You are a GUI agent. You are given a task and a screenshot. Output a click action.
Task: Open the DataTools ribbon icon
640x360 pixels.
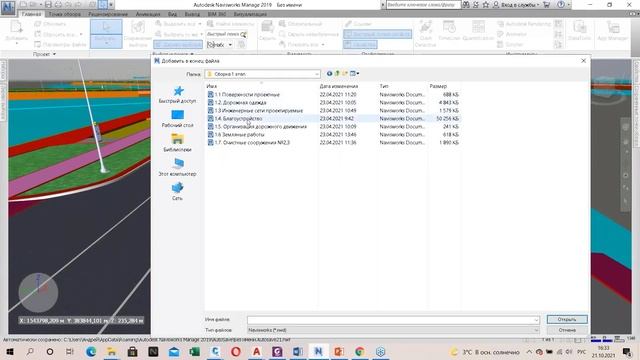click(x=579, y=31)
